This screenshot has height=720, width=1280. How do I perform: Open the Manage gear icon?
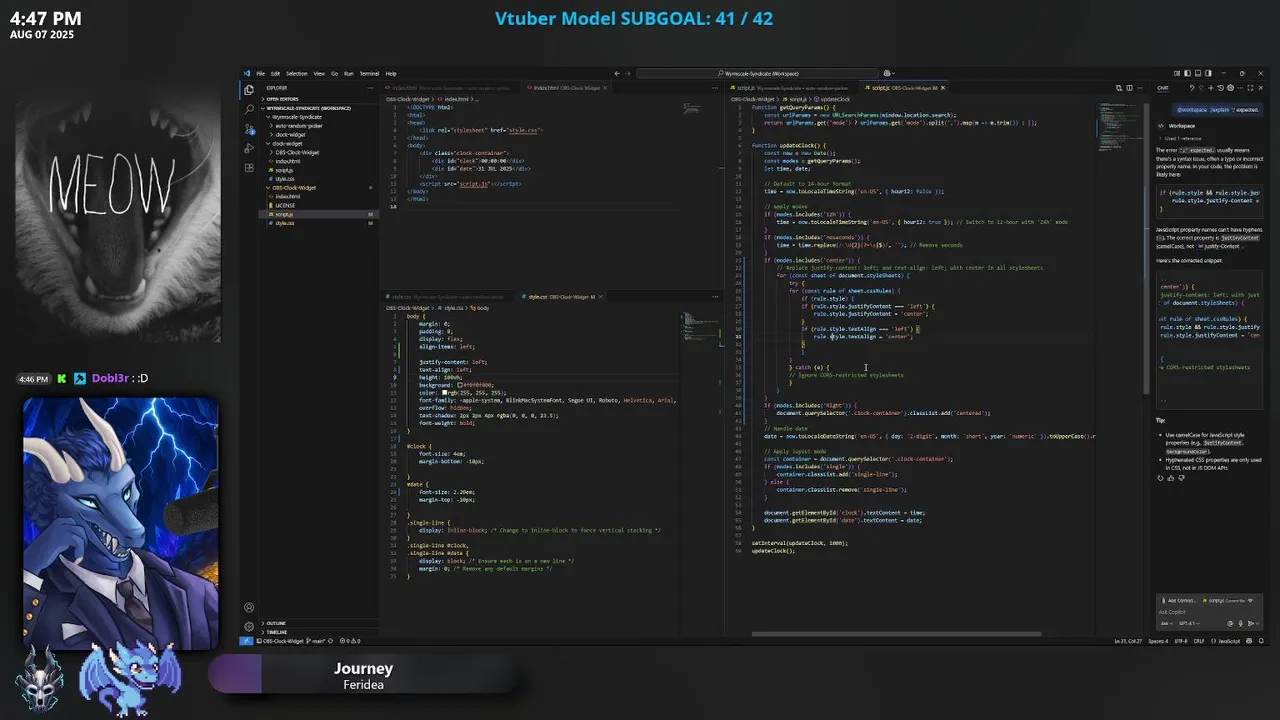(x=249, y=627)
